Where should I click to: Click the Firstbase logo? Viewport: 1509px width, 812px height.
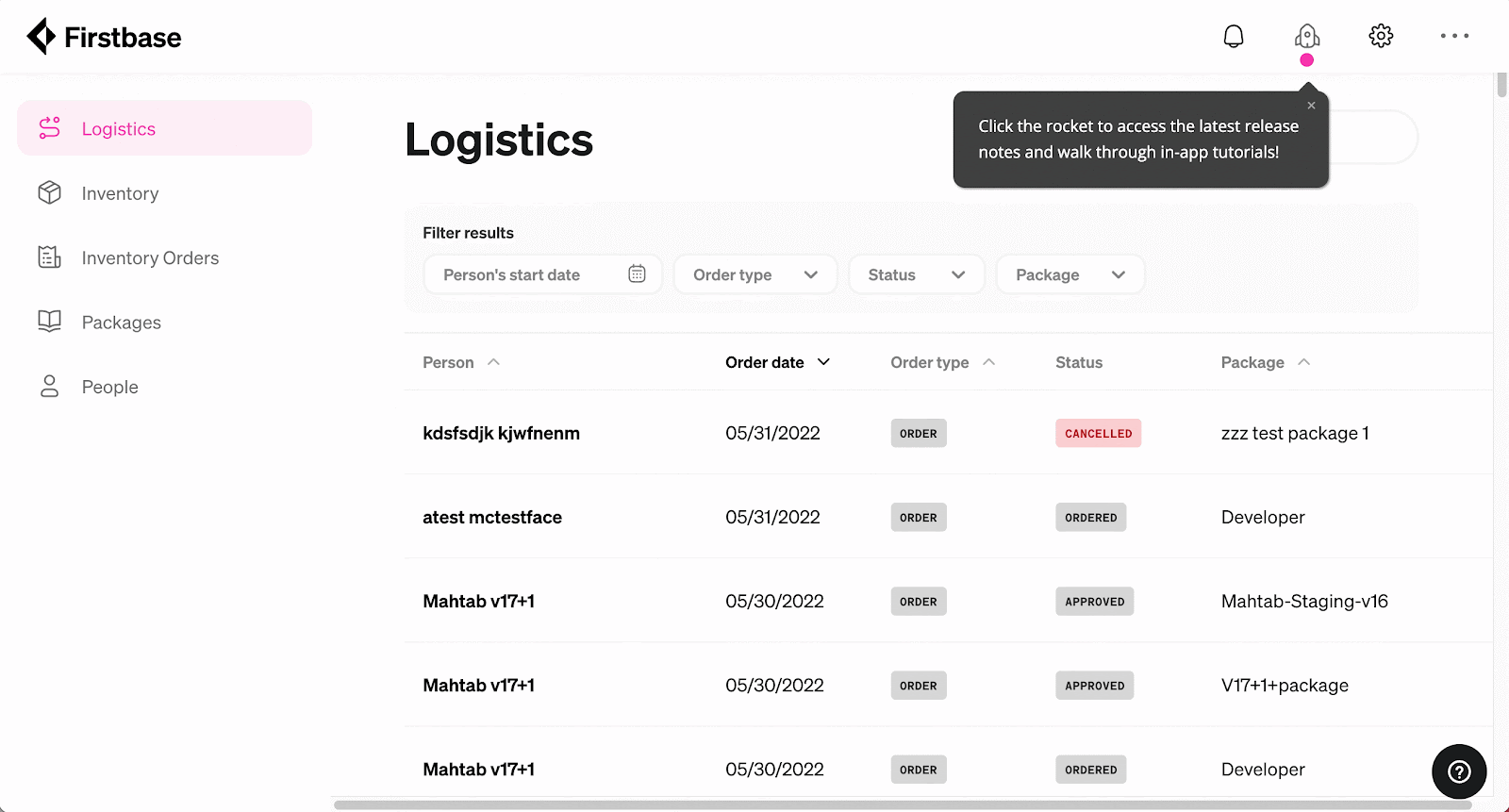click(x=104, y=37)
